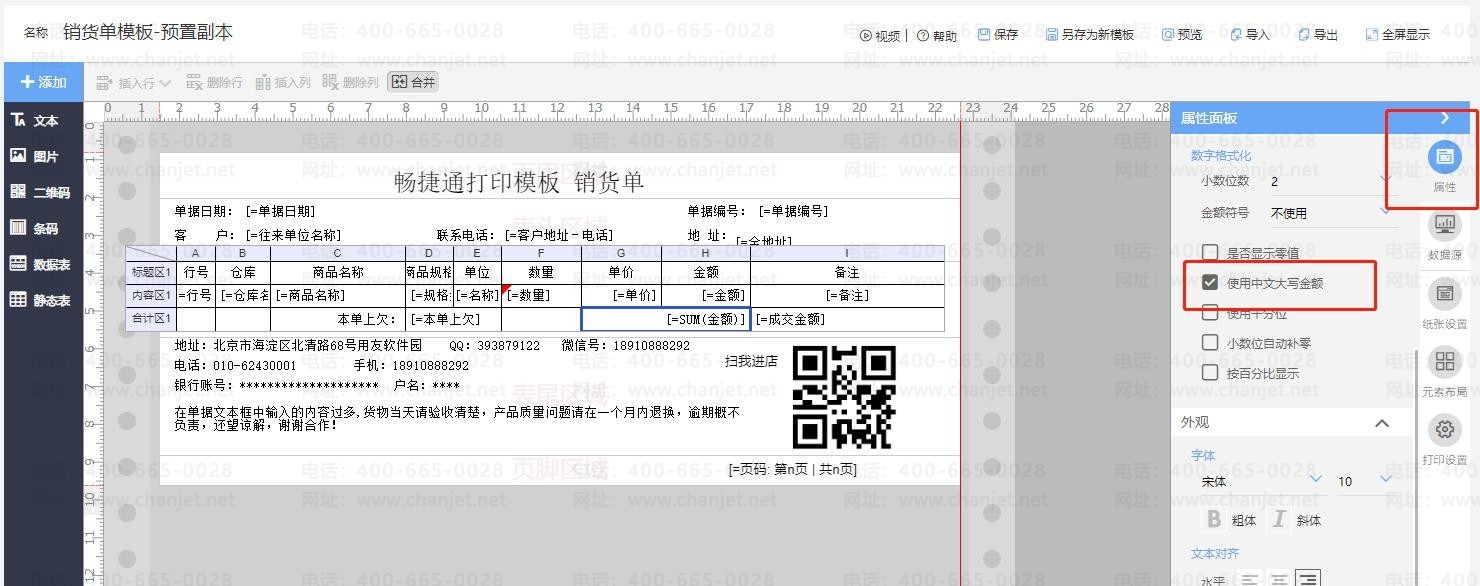Click 删除行 delete row tool
This screenshot has height=586, width=1480.
point(214,83)
